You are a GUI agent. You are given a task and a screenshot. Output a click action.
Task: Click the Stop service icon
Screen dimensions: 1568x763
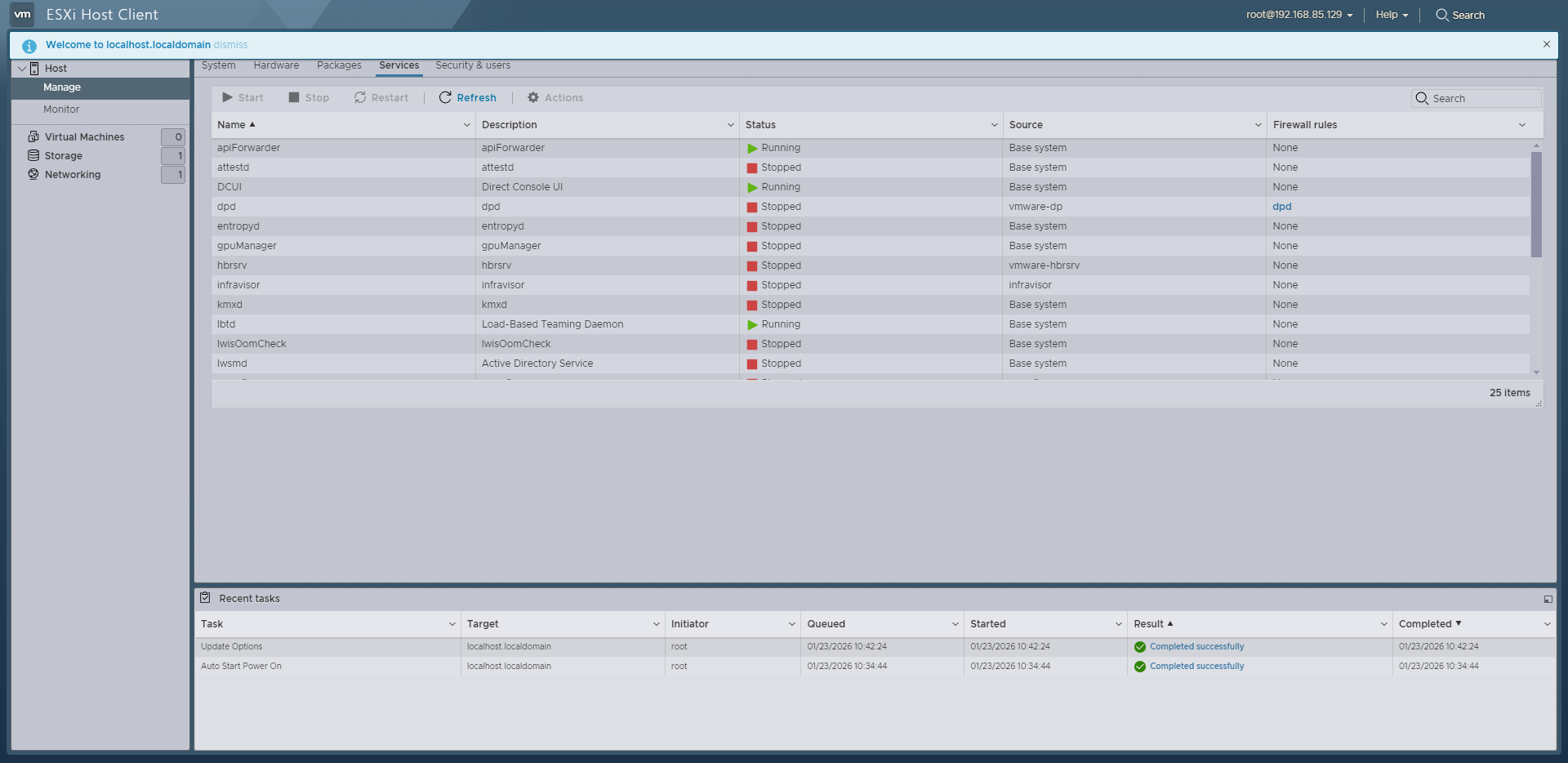(x=295, y=97)
